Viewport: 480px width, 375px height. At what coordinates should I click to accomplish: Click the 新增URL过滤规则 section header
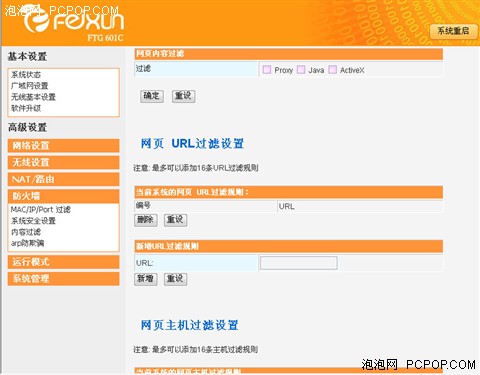(x=289, y=246)
